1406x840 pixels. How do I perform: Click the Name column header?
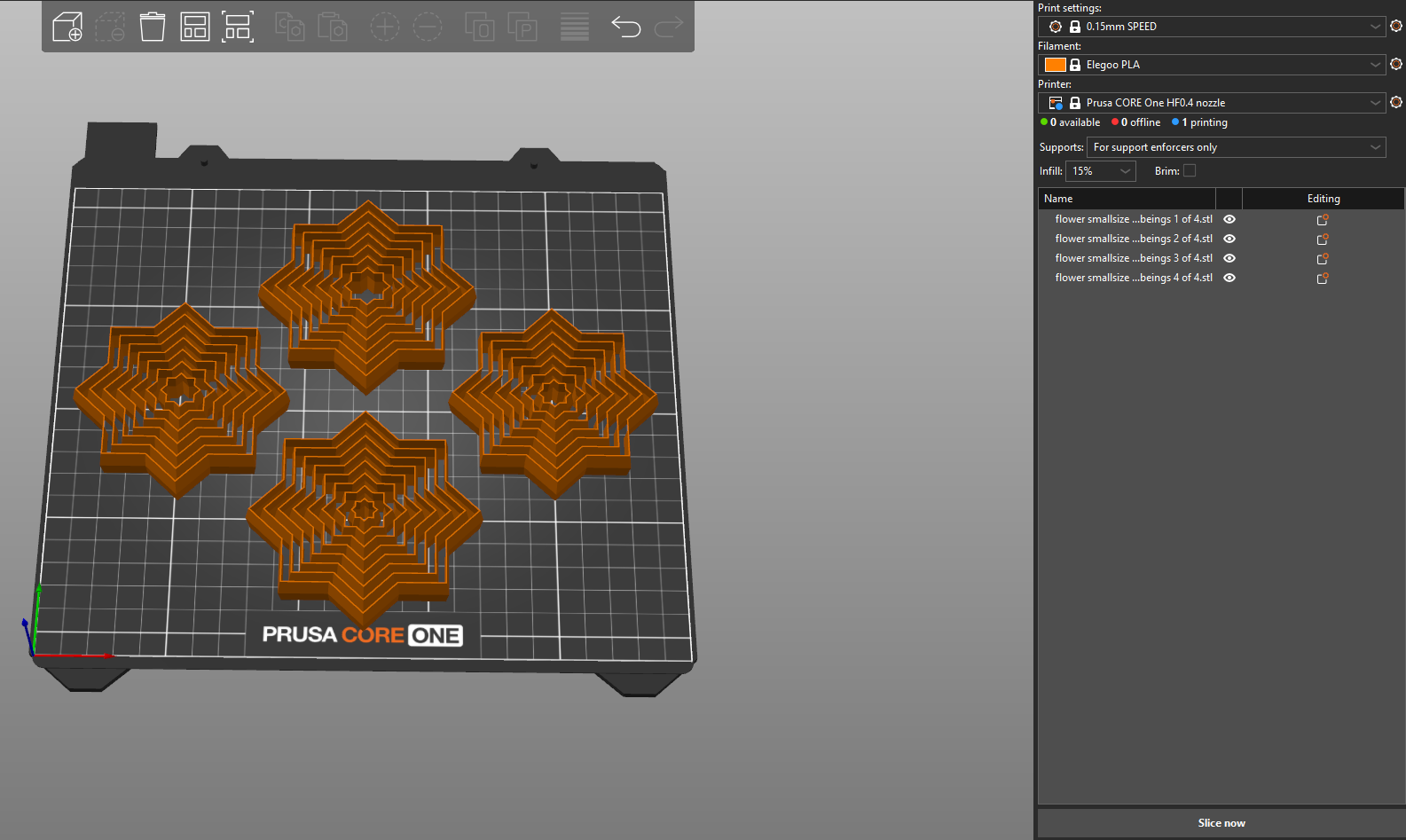1127,199
